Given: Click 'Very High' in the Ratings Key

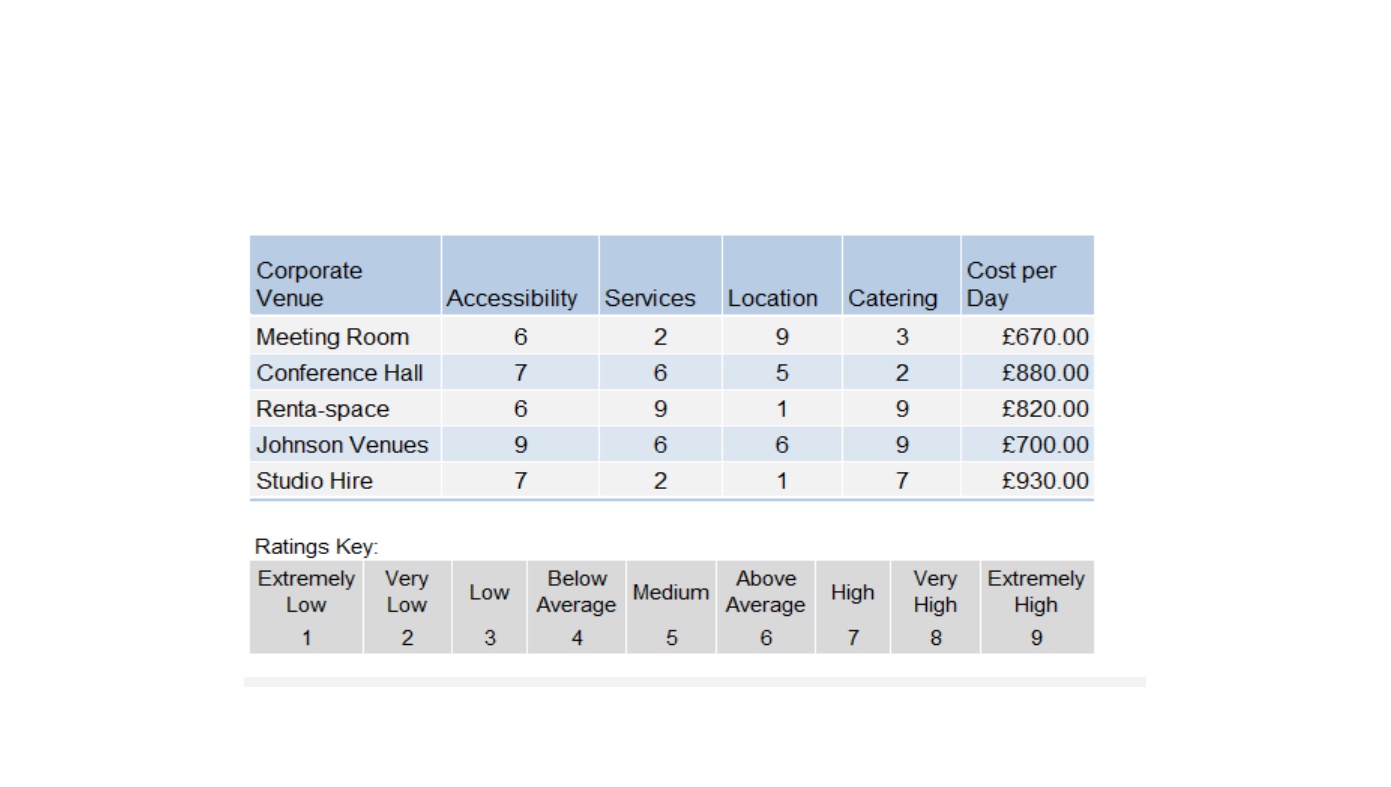Looking at the screenshot, I should (x=935, y=592).
